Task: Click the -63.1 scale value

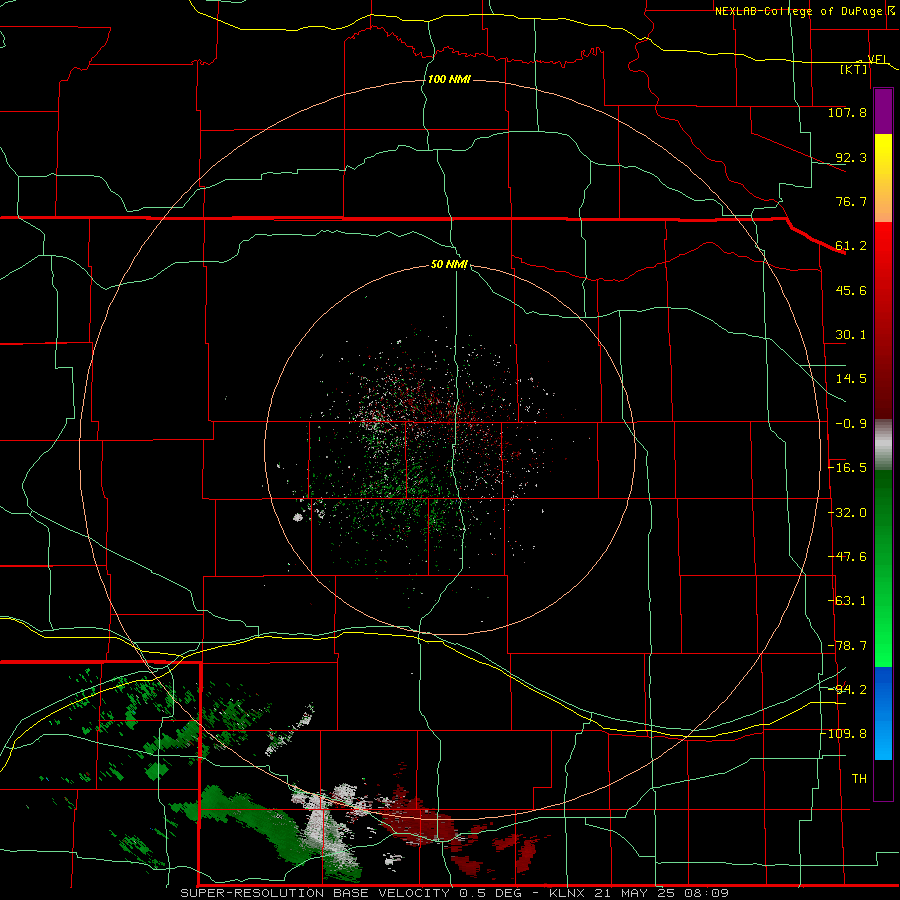Action: tap(848, 601)
